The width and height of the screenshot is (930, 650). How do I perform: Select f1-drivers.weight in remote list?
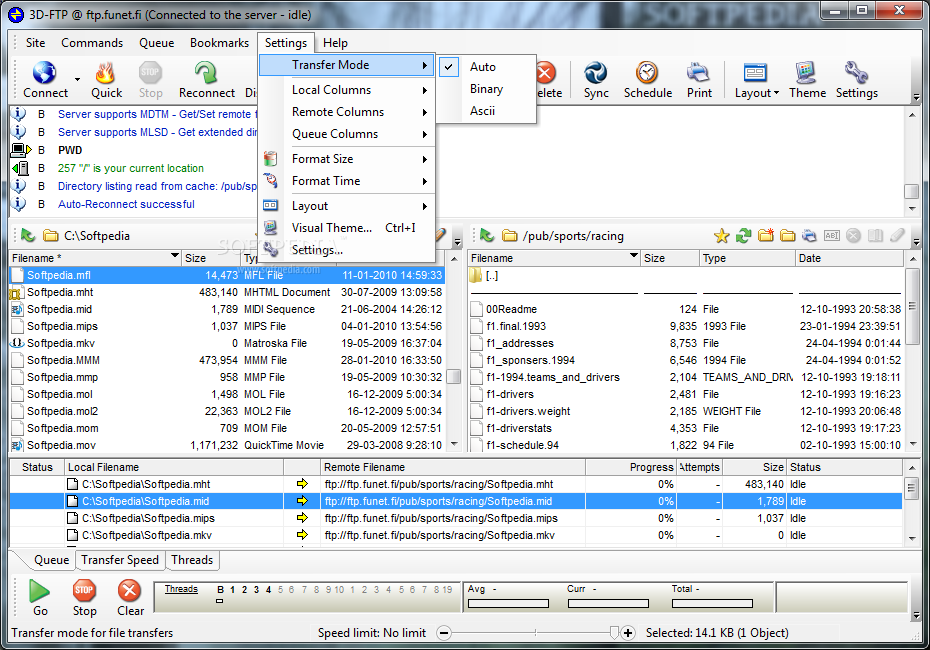pos(686,412)
